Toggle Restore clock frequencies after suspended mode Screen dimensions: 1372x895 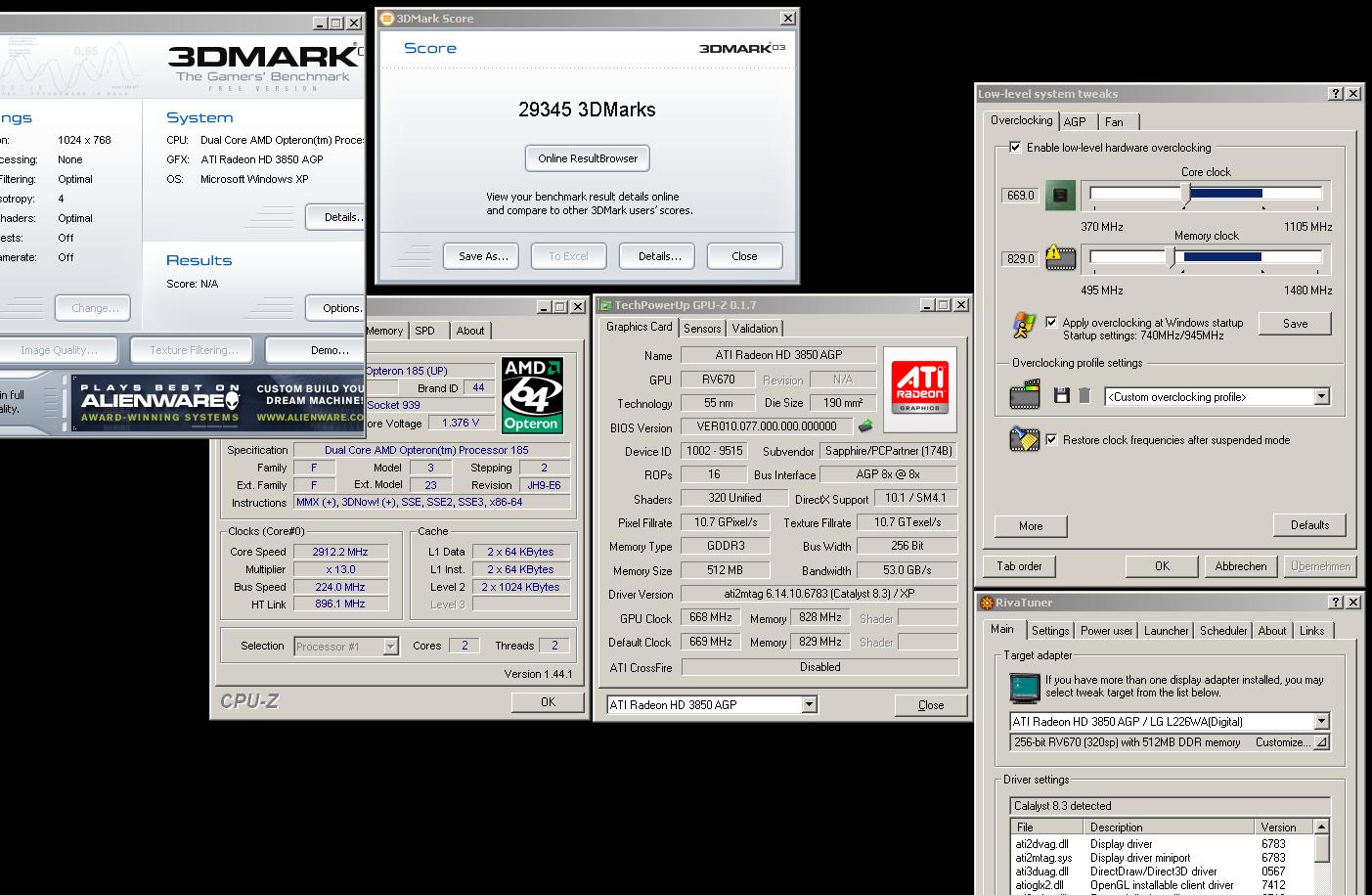click(x=1051, y=439)
